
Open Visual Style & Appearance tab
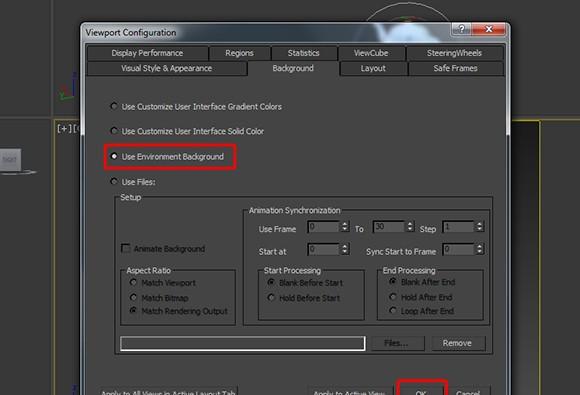(166, 68)
